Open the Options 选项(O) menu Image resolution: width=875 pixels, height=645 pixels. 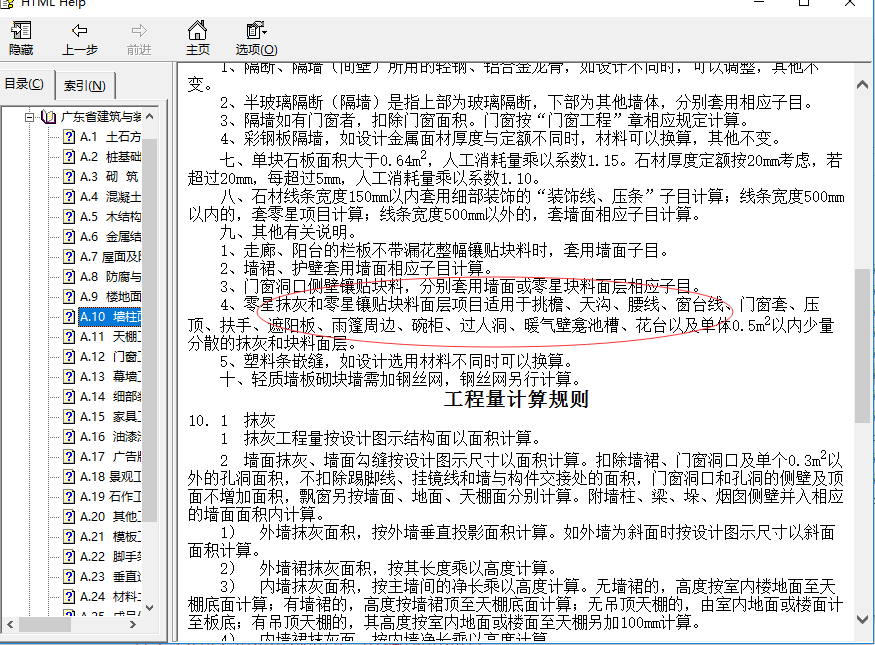coord(256,38)
